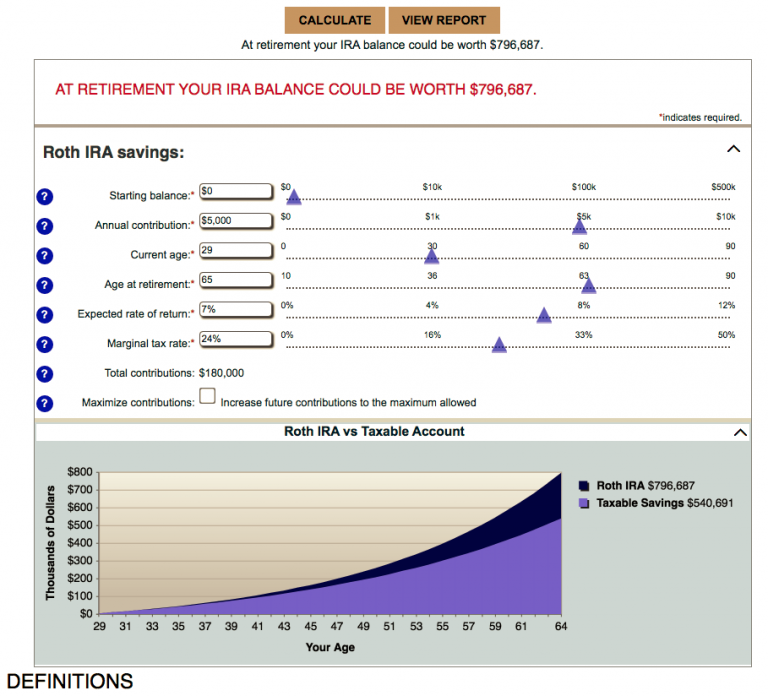Click the red retirement balance headline
Image resolution: width=768 pixels, height=696 pixels.
point(296,90)
